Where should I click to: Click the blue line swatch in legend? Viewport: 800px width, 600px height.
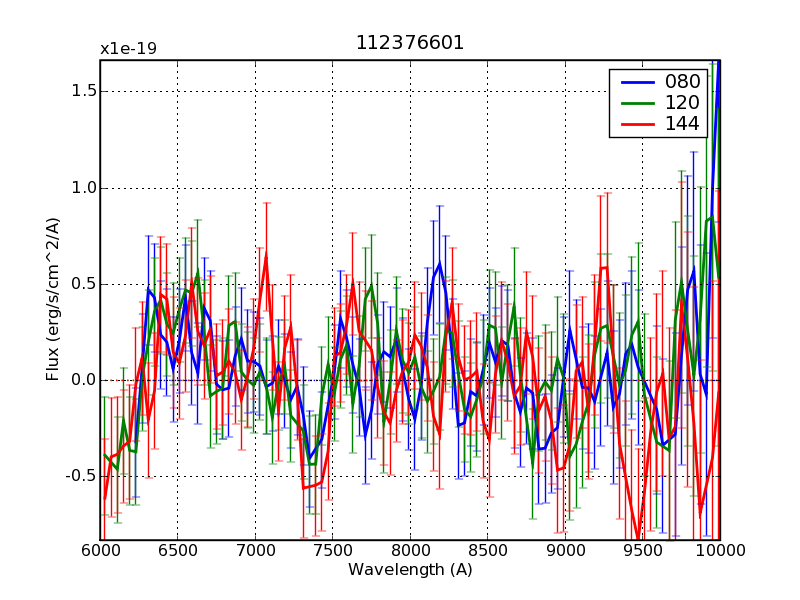632,82
